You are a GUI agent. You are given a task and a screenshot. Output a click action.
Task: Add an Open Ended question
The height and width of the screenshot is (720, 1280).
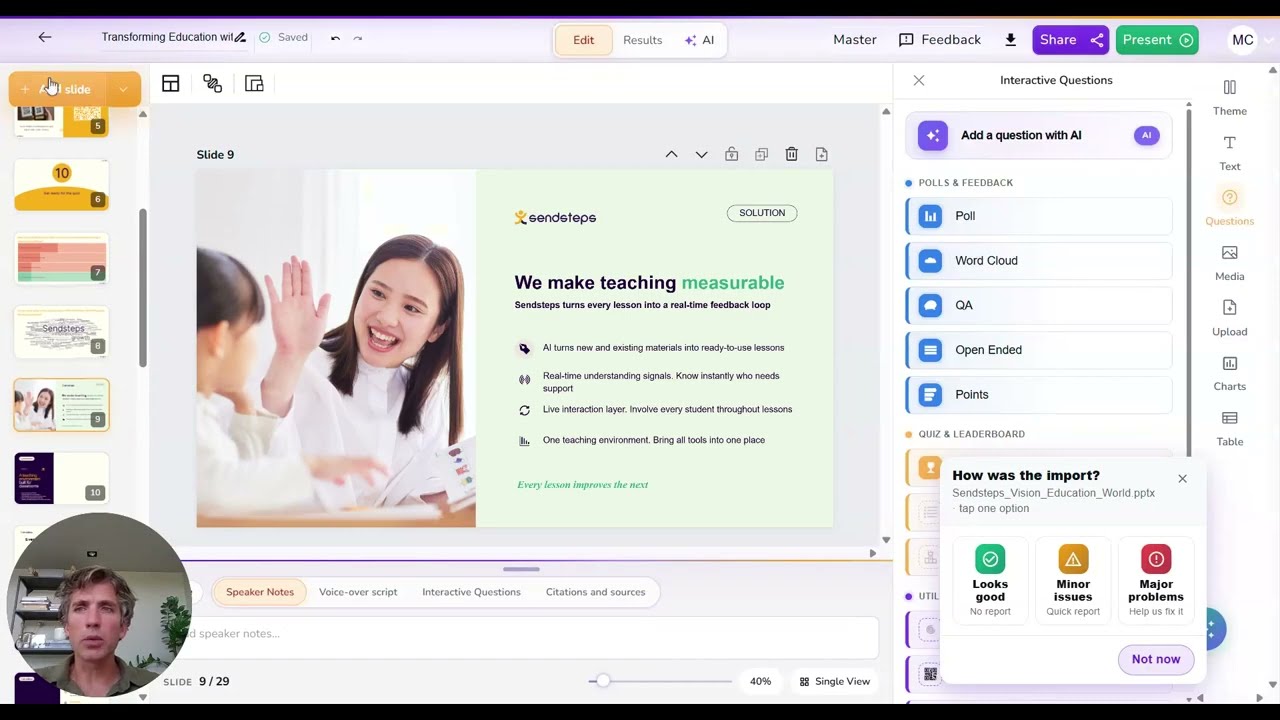pyautogui.click(x=1038, y=350)
